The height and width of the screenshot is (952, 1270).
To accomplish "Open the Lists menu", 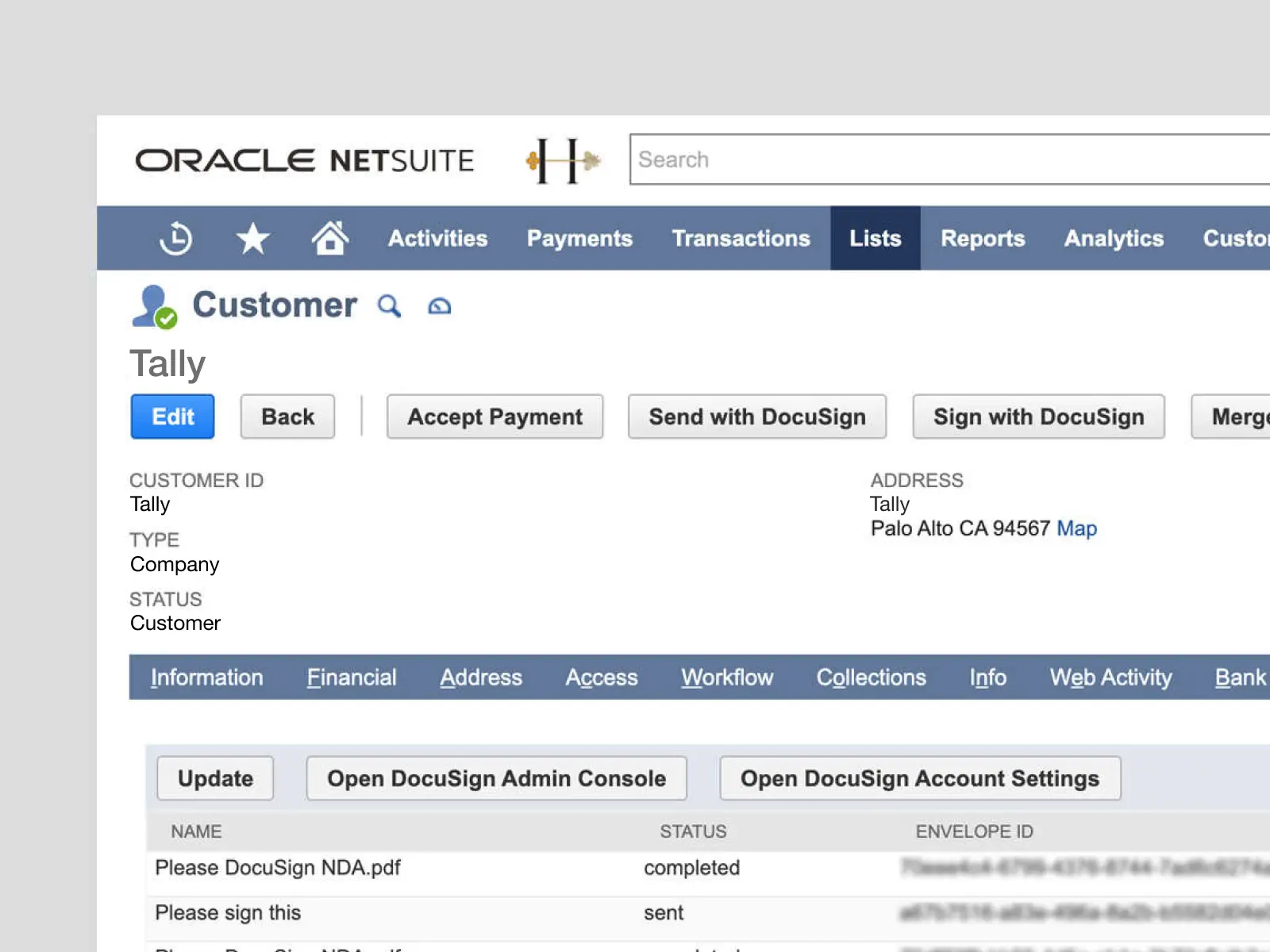I will tap(876, 238).
